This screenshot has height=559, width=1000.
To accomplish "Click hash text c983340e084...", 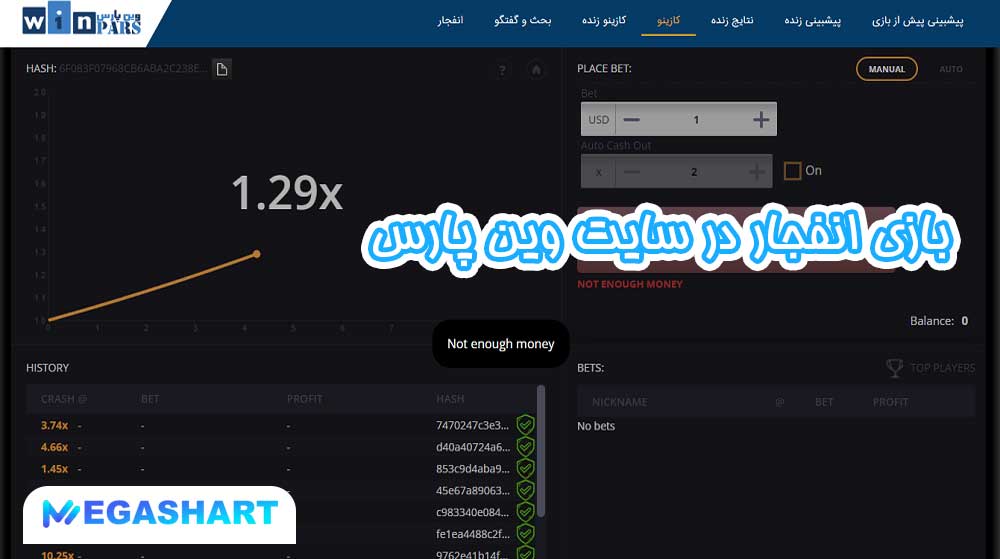I will (473, 512).
